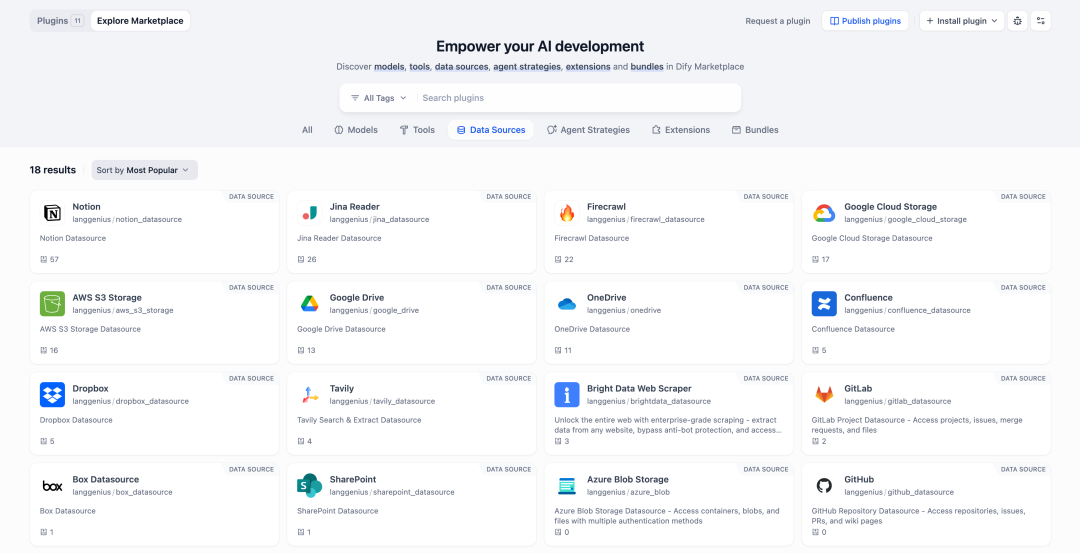This screenshot has width=1080, height=553.
Task: Select the Explore Marketplace tab
Action: pos(141,21)
